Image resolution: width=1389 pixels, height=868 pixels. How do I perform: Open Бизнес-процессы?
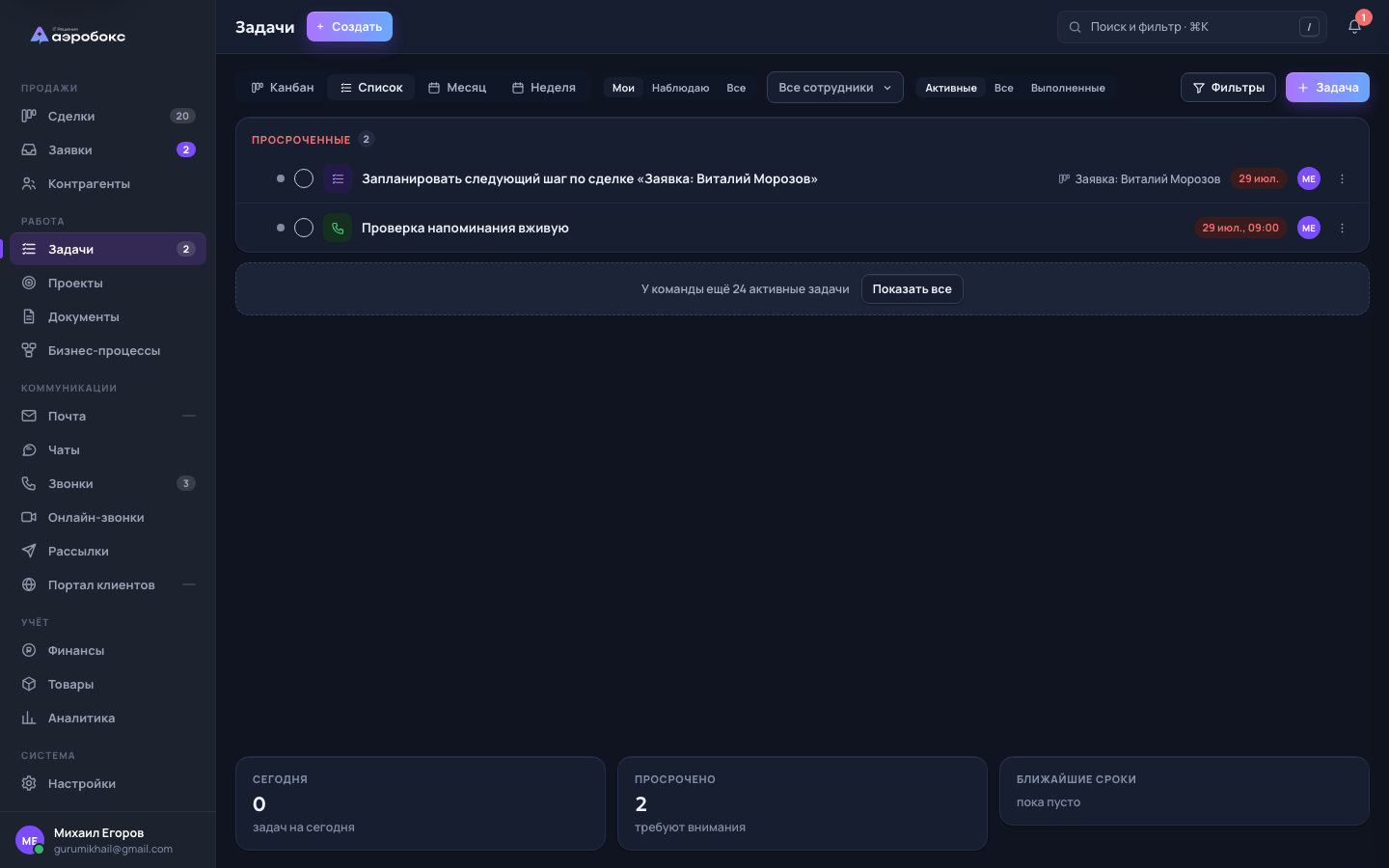[x=108, y=350]
